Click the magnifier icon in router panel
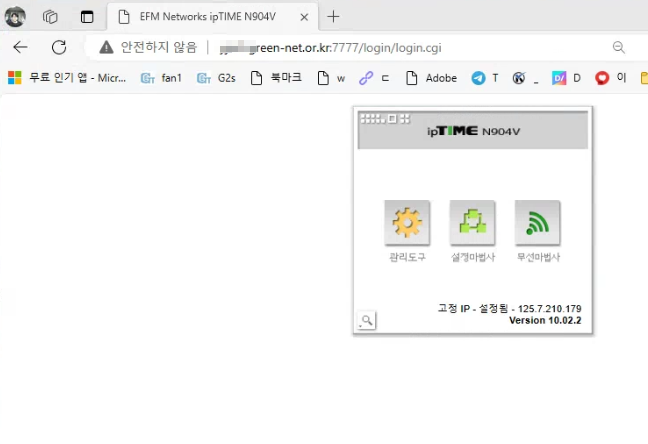The width and height of the screenshot is (648, 444). [366, 320]
